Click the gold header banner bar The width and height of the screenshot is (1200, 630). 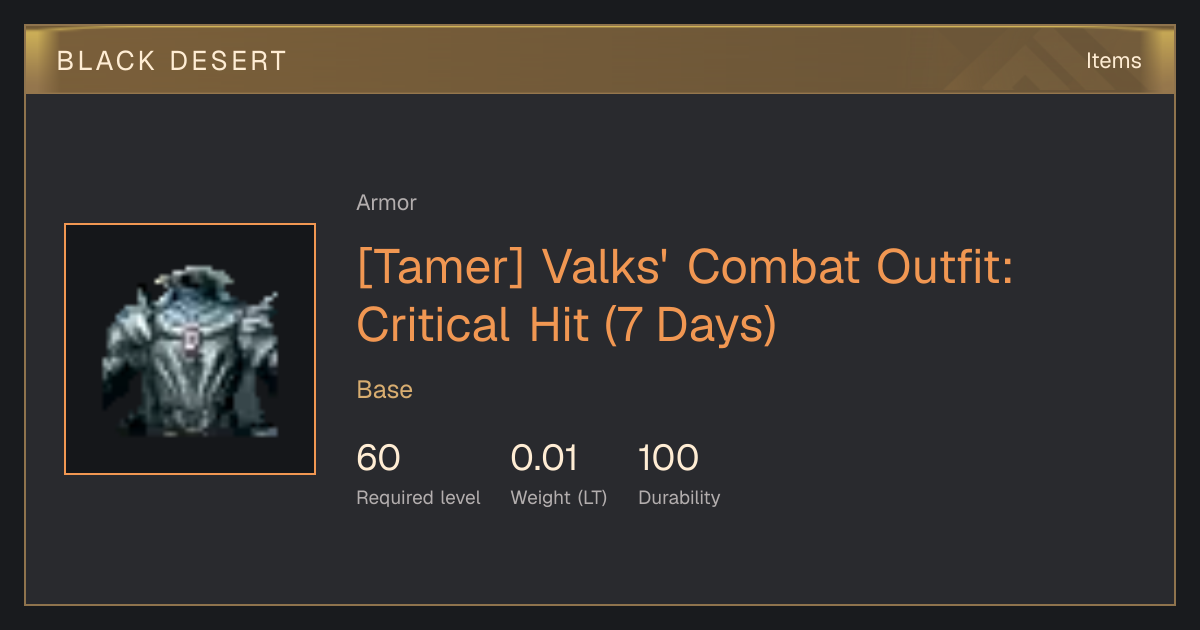point(600,60)
